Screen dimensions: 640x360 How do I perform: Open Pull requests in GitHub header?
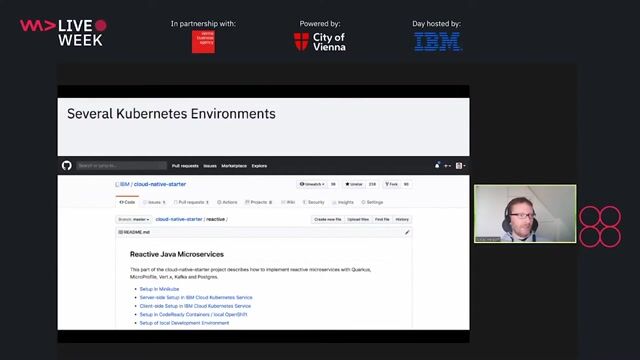pyautogui.click(x=185, y=166)
